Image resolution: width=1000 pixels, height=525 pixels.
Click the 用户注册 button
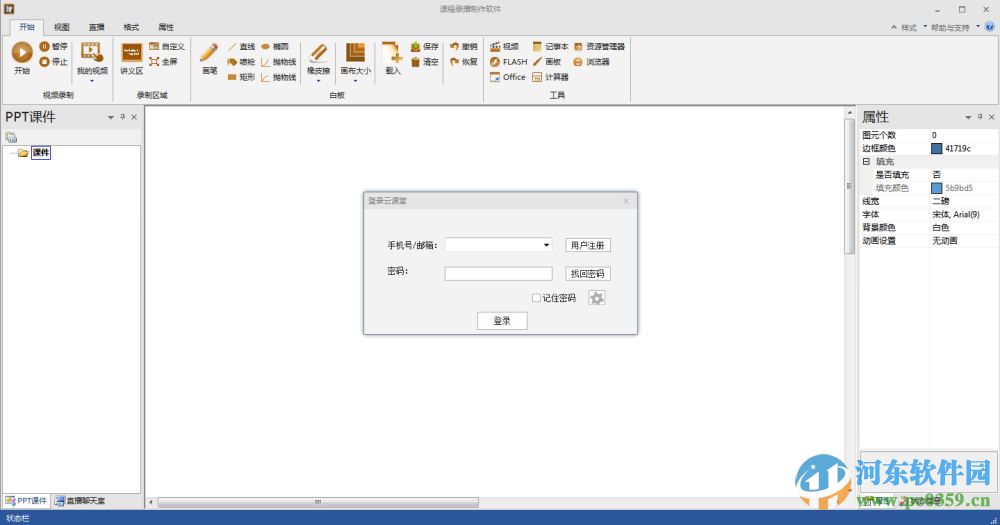click(587, 245)
